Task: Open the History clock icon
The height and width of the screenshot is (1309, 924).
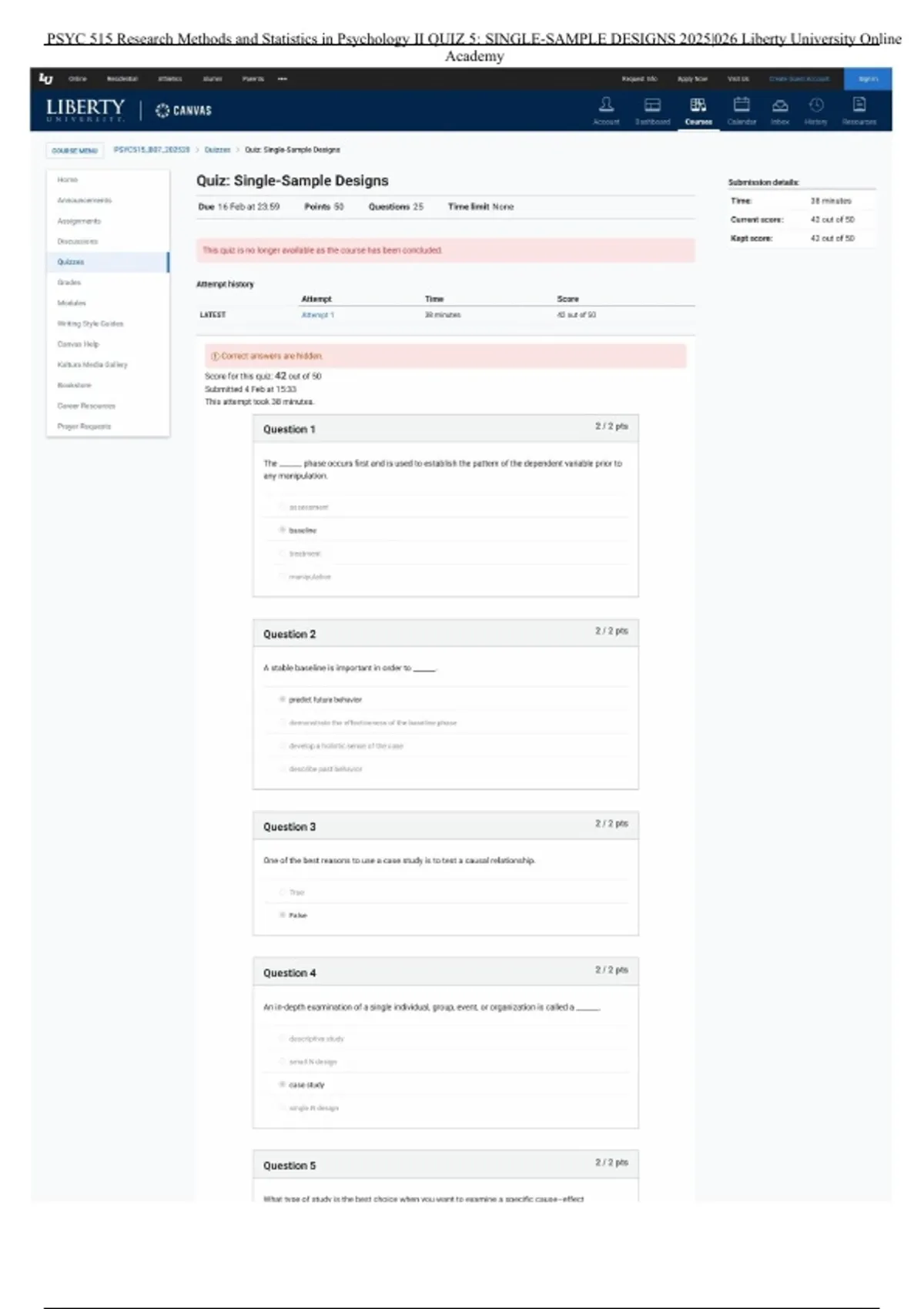Action: pyautogui.click(x=816, y=105)
